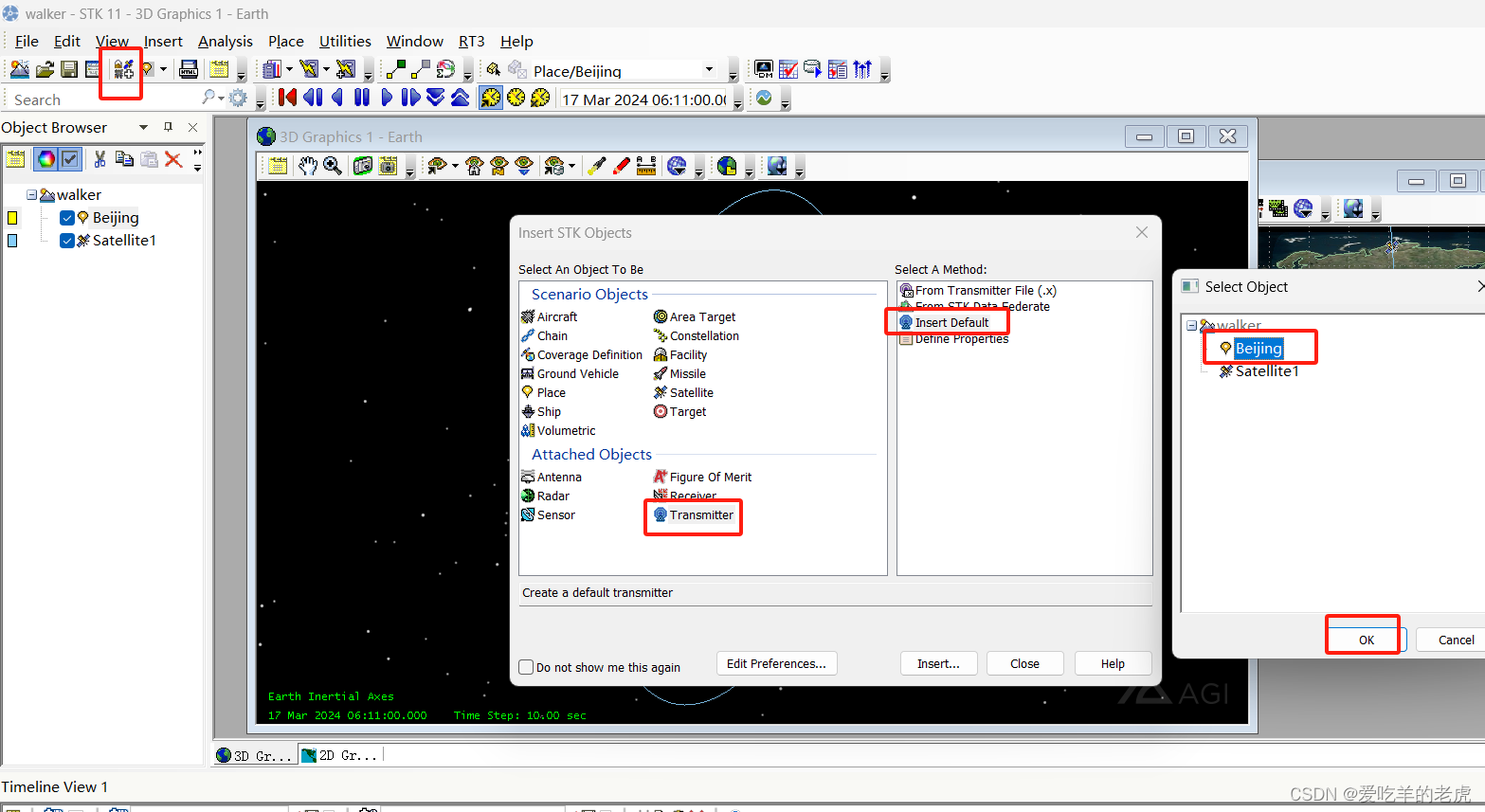Choose Sensor under Attached Objects
The image size is (1485, 812).
tap(549, 514)
